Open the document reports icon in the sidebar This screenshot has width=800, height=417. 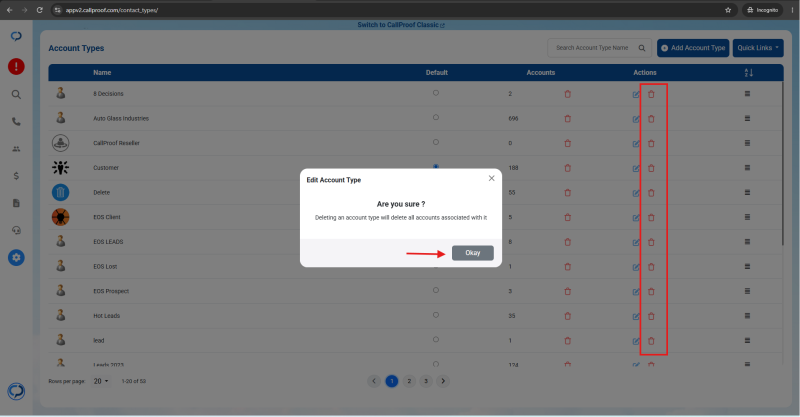point(16,203)
